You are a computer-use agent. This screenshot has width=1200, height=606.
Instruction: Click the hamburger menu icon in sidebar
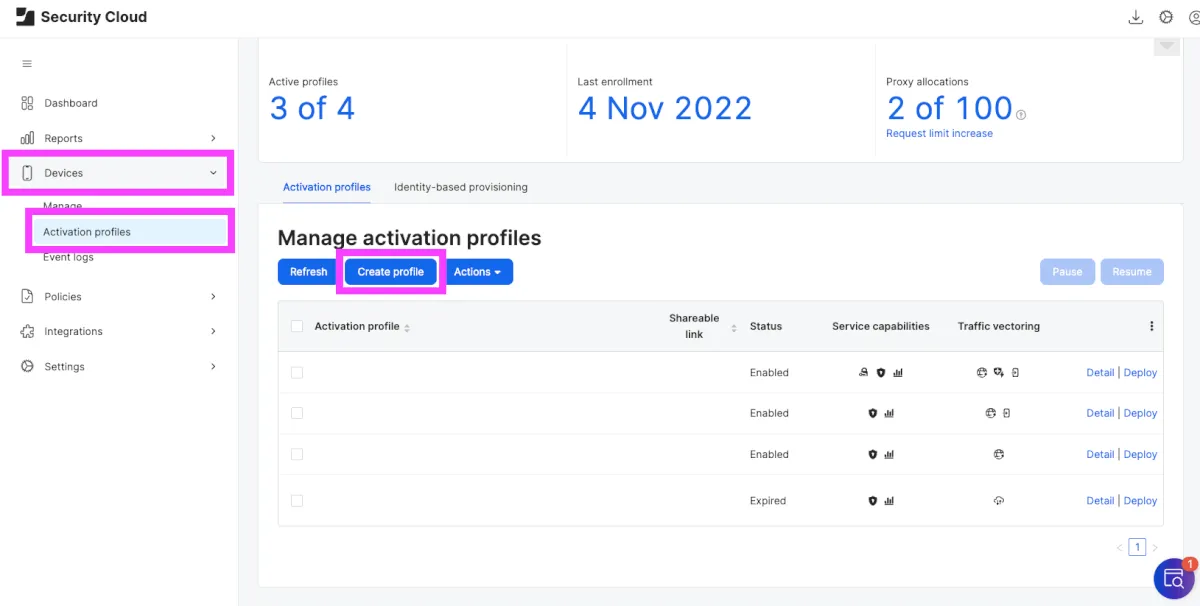pyautogui.click(x=27, y=64)
